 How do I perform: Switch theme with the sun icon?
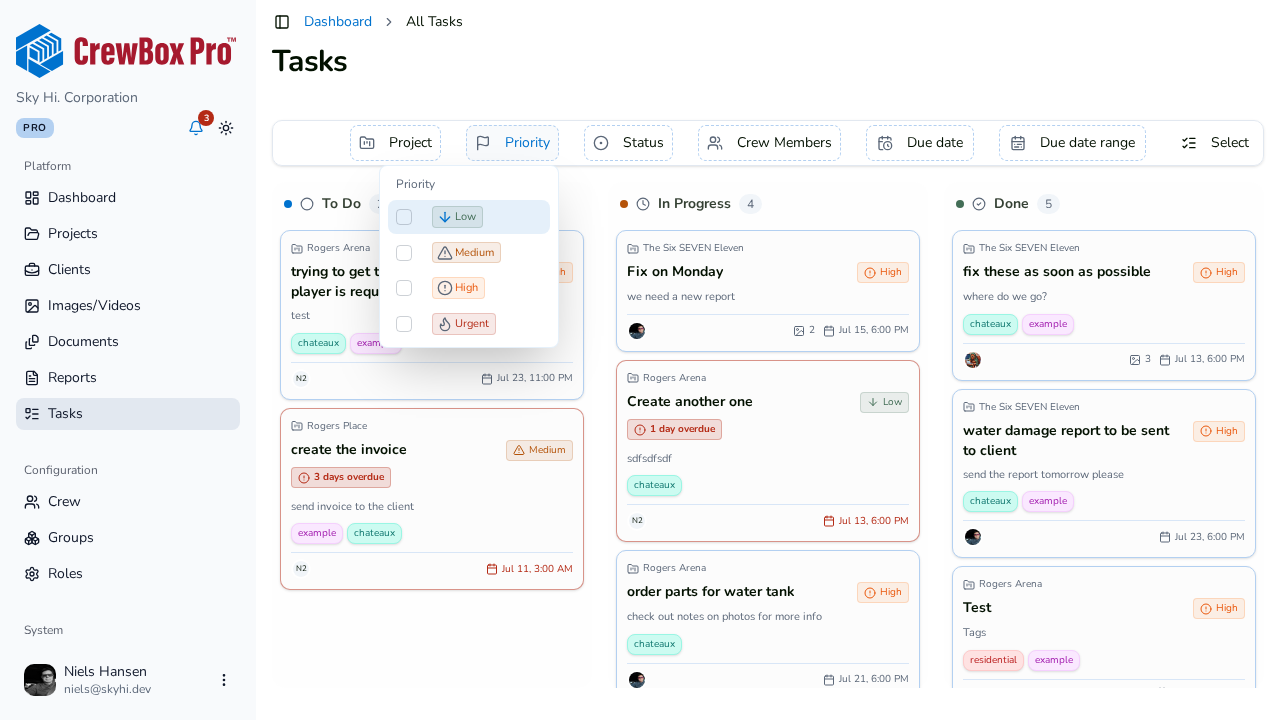[x=226, y=128]
